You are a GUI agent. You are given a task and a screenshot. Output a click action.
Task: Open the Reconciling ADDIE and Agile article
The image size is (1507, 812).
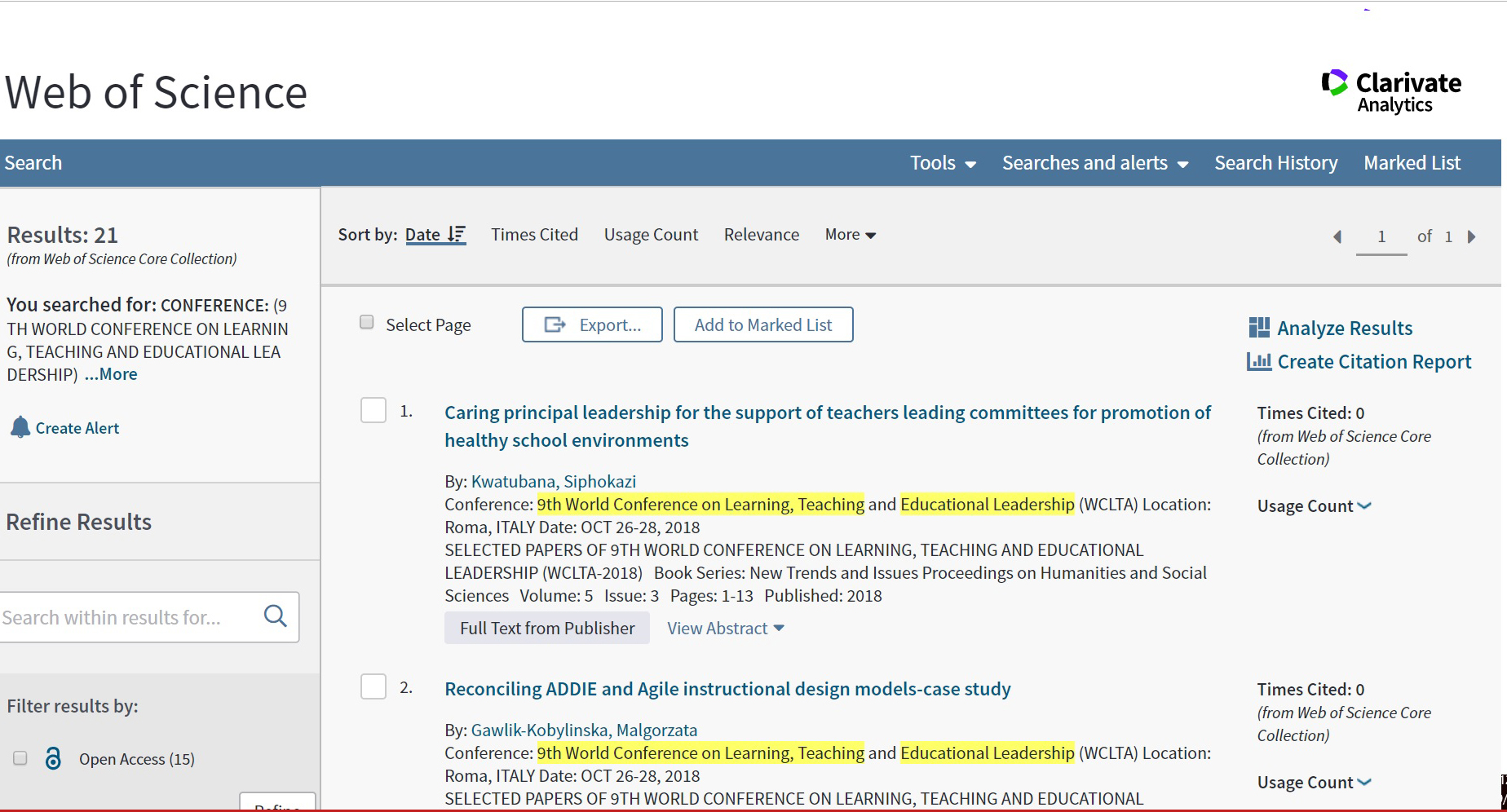727,689
